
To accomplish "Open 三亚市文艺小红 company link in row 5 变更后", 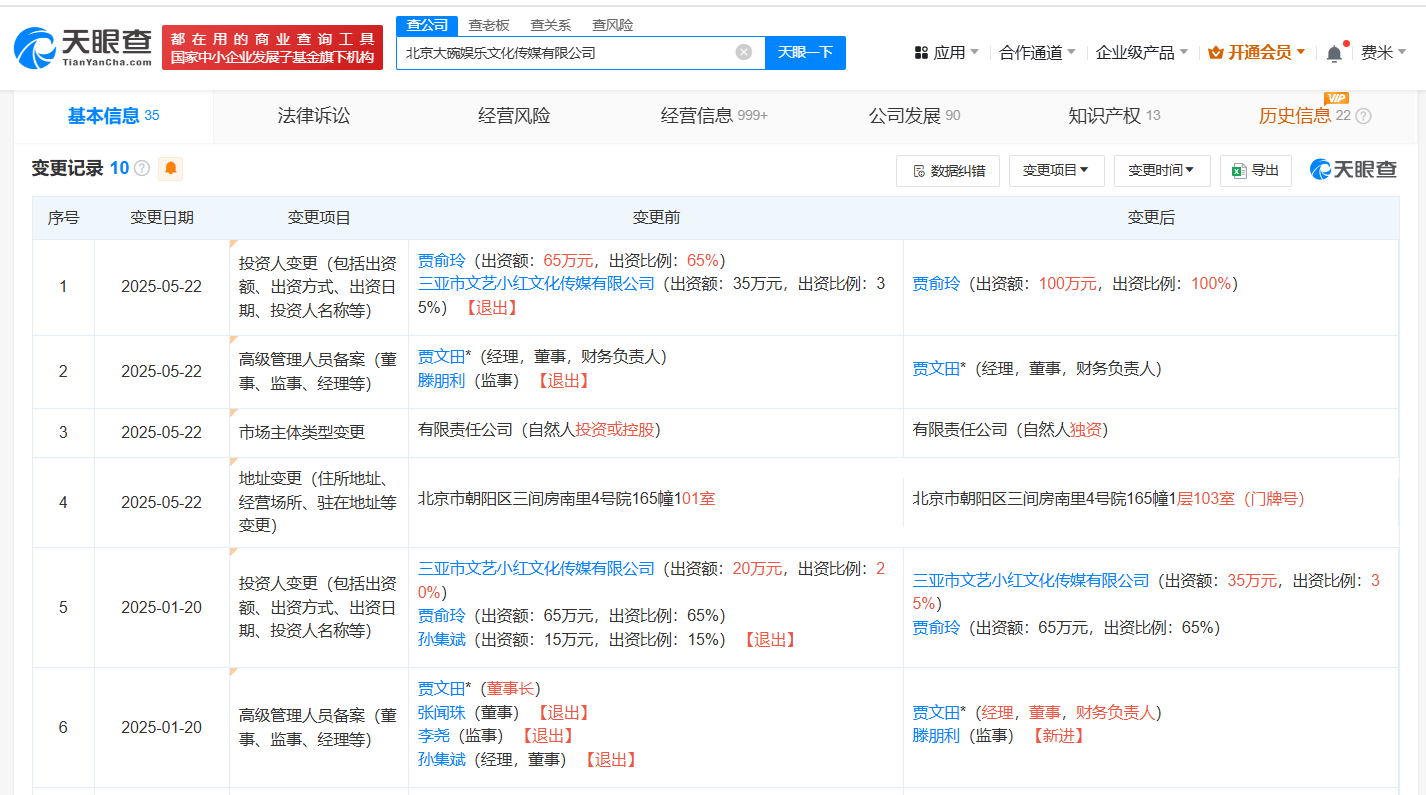I will point(1031,580).
